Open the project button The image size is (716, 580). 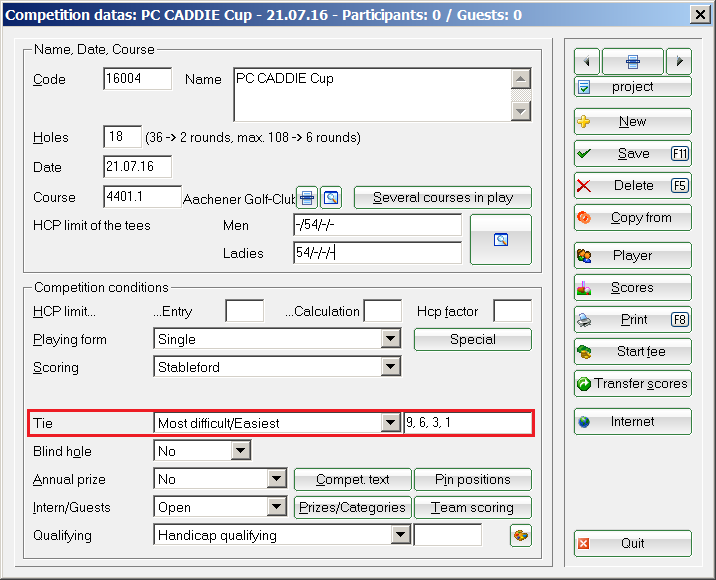click(x=632, y=87)
